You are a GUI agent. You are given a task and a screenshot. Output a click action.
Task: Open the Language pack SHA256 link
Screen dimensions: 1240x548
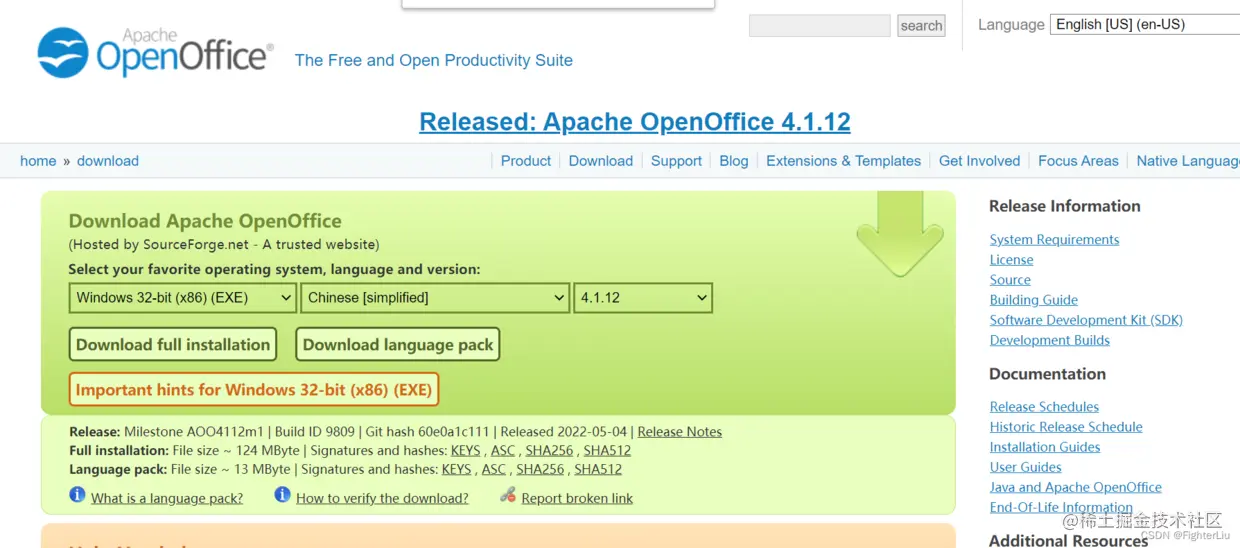(541, 469)
